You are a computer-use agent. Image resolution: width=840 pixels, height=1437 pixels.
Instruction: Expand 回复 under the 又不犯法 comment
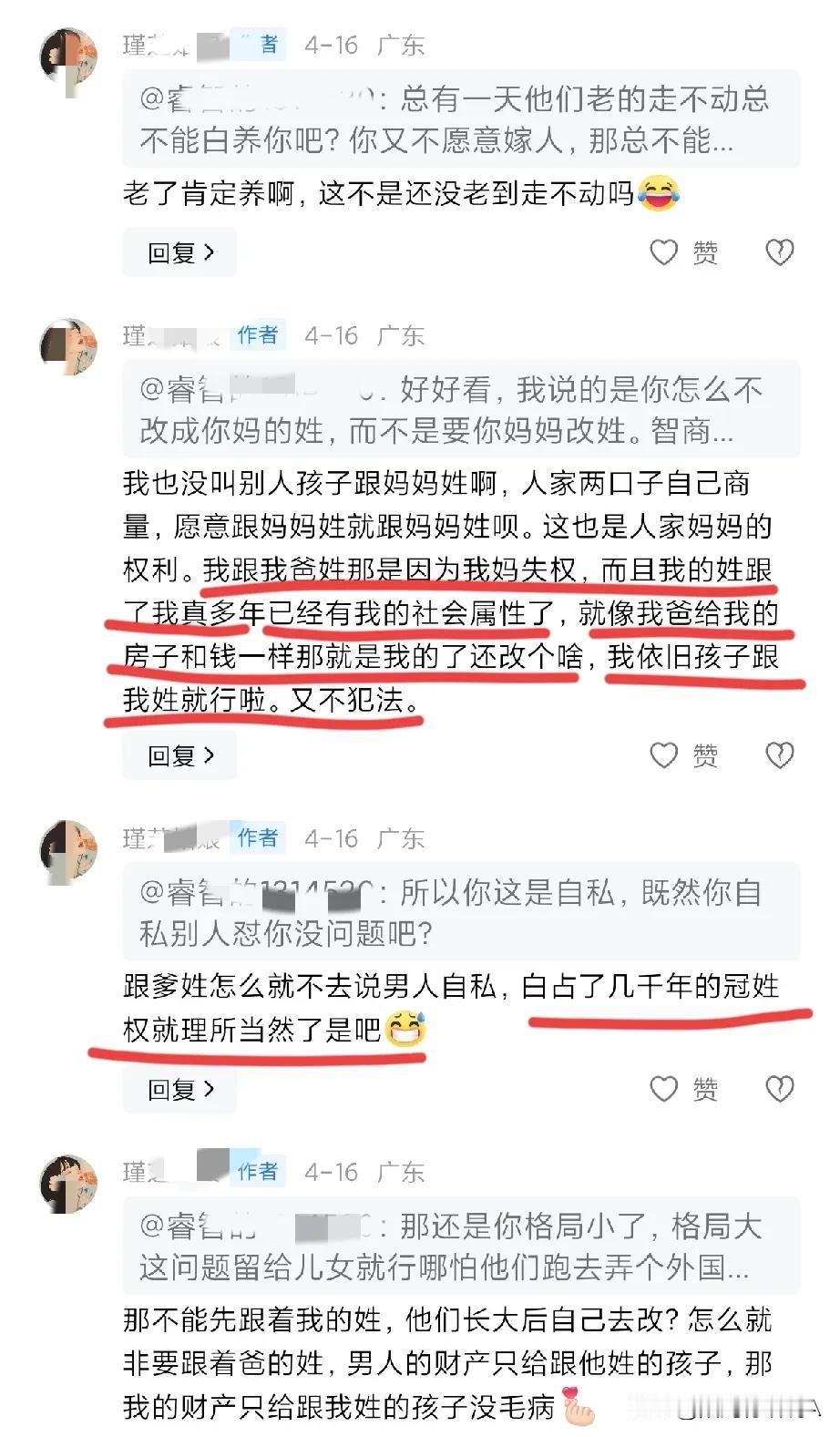click(179, 754)
